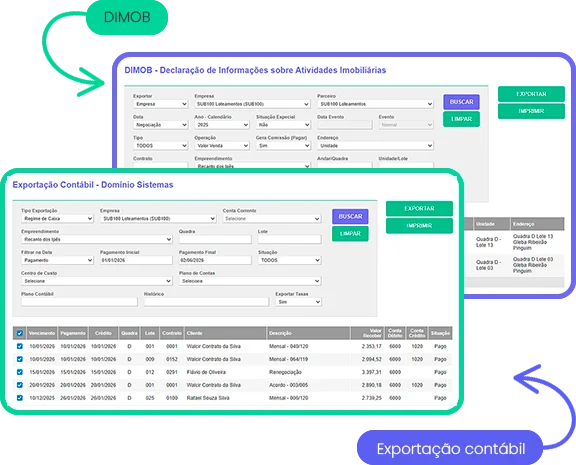Open the Plano de Contas dropdown
Viewport: 576px width, 465px height.
point(250,281)
